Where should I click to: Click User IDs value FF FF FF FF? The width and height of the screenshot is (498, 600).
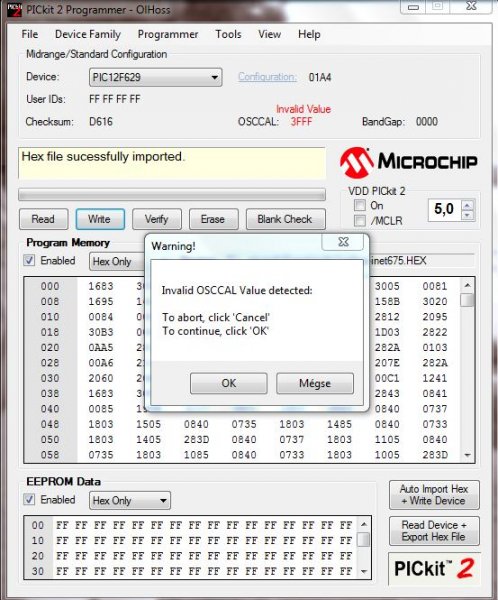coord(114,99)
